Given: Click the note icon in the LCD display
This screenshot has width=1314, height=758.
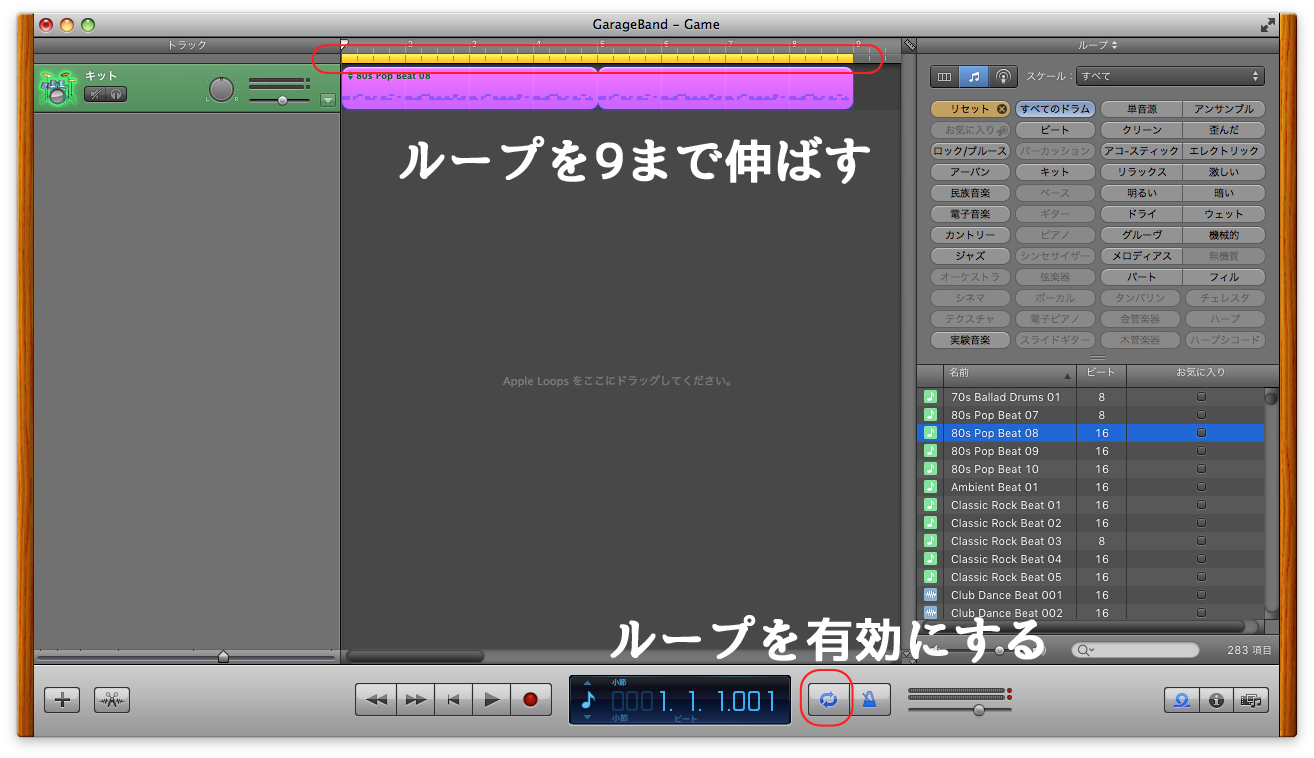Looking at the screenshot, I should (588, 699).
